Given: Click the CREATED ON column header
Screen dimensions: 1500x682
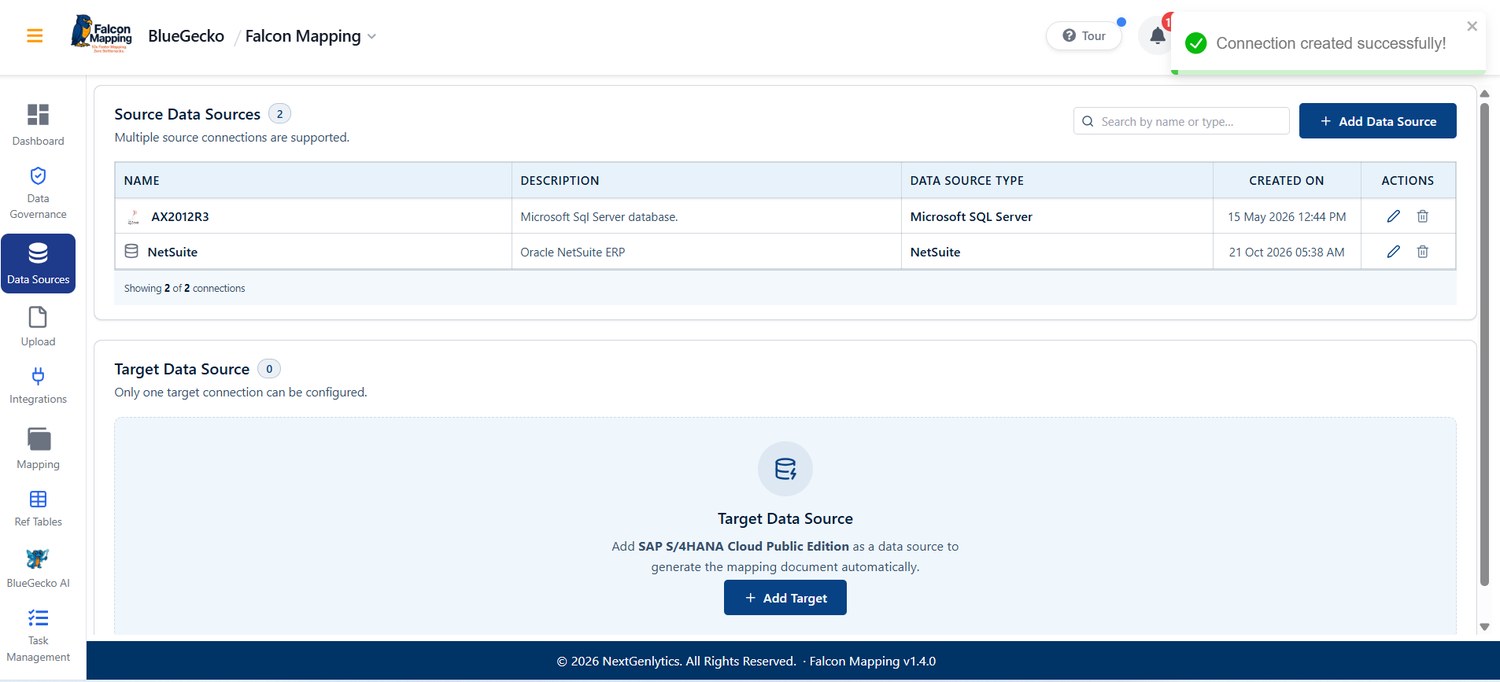Looking at the screenshot, I should 1286,181.
